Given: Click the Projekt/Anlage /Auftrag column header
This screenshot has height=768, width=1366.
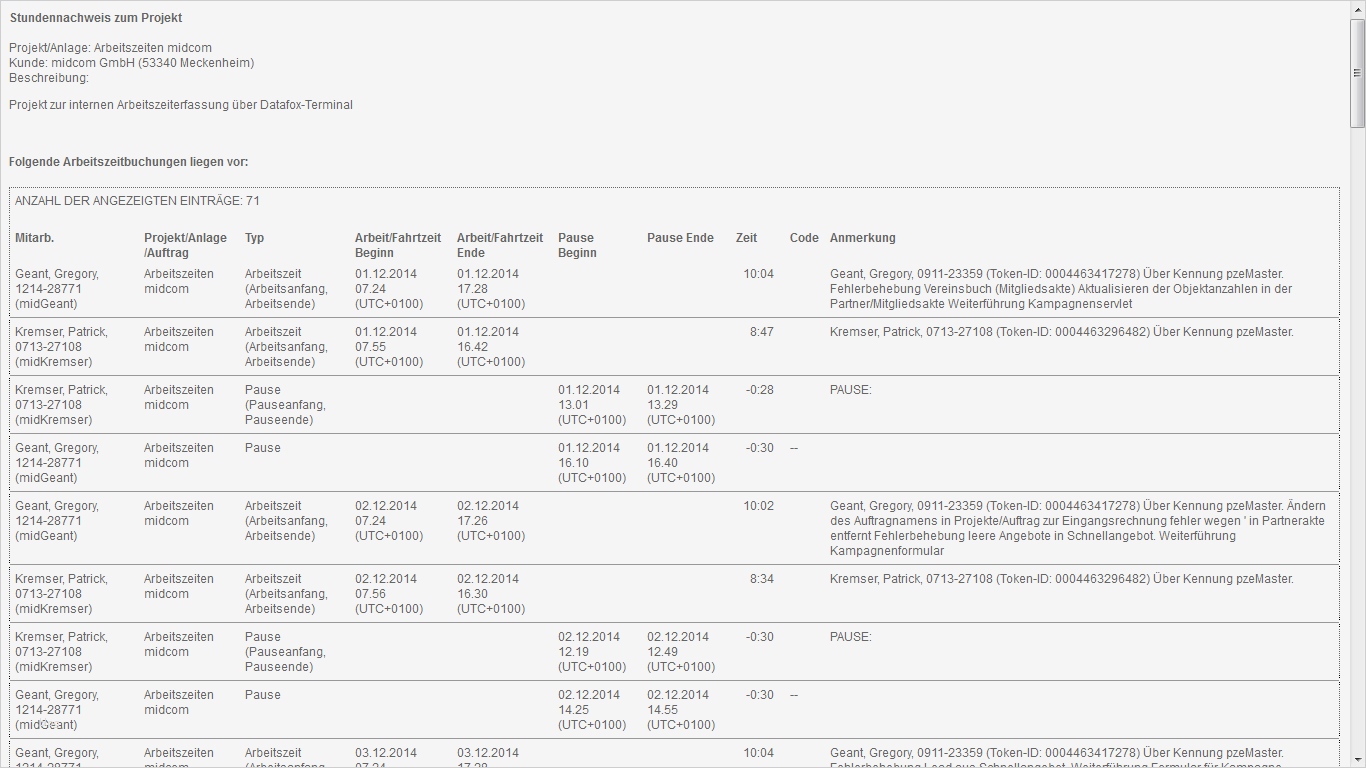Looking at the screenshot, I should (185, 245).
